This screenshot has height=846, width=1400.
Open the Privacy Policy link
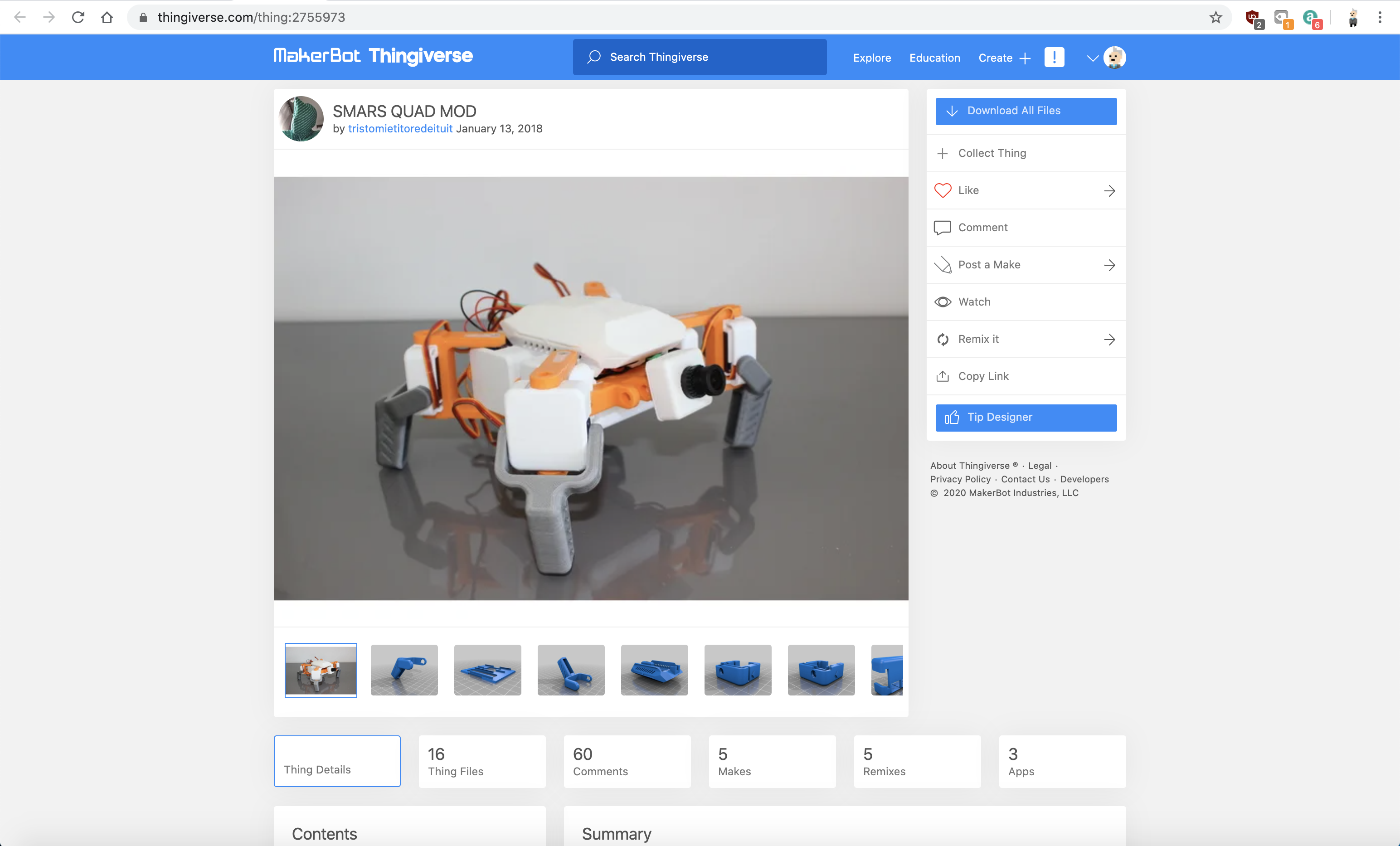click(960, 479)
